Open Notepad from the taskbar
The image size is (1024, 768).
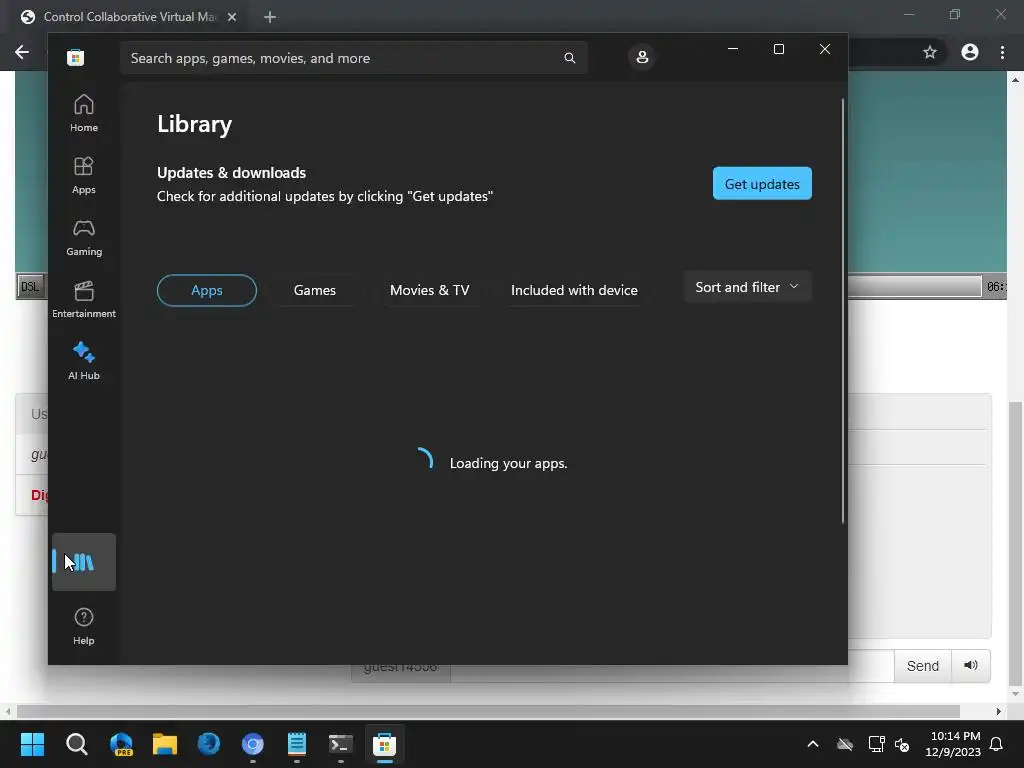[x=296, y=744]
